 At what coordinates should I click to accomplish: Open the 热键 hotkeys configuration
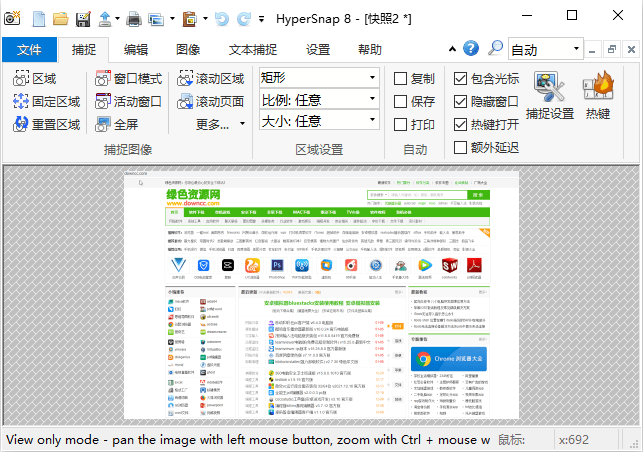click(x=598, y=95)
